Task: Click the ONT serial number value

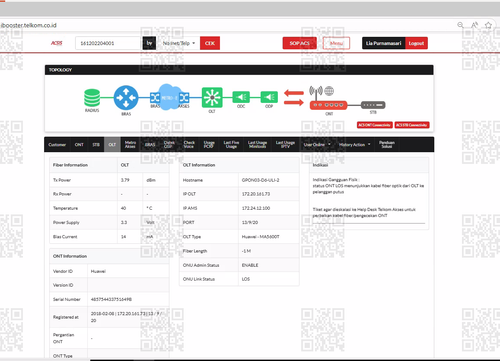Action: pyautogui.click(x=111, y=299)
